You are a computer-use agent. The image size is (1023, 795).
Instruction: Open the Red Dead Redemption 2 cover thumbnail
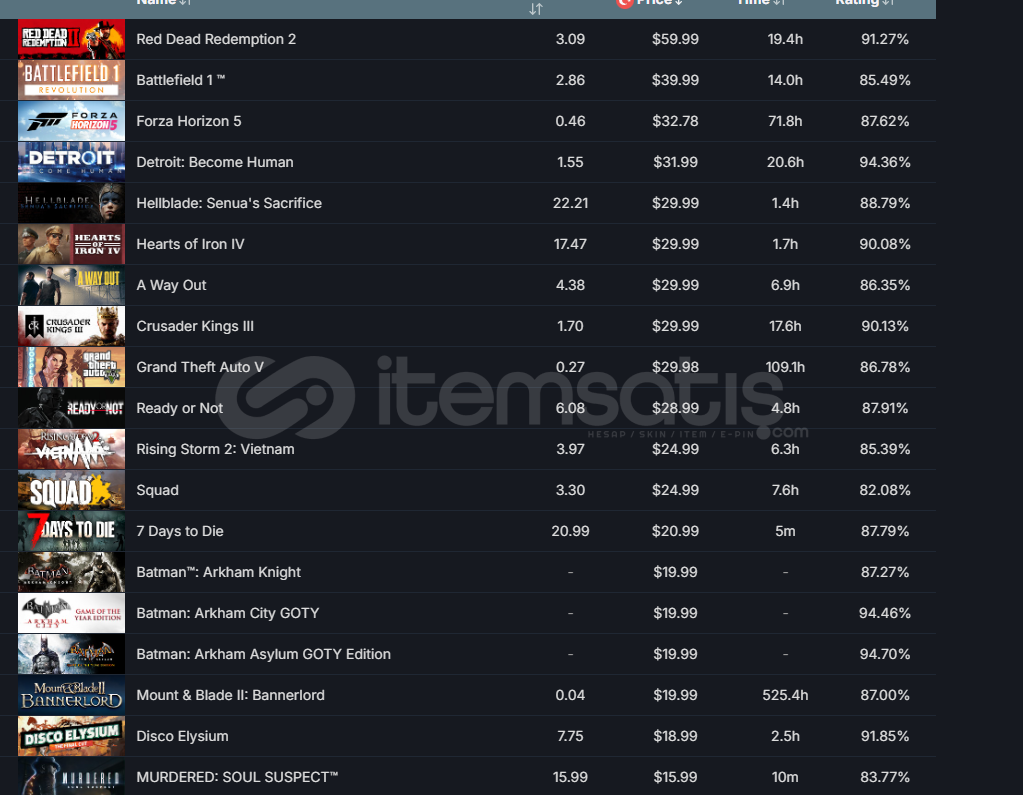pos(71,39)
